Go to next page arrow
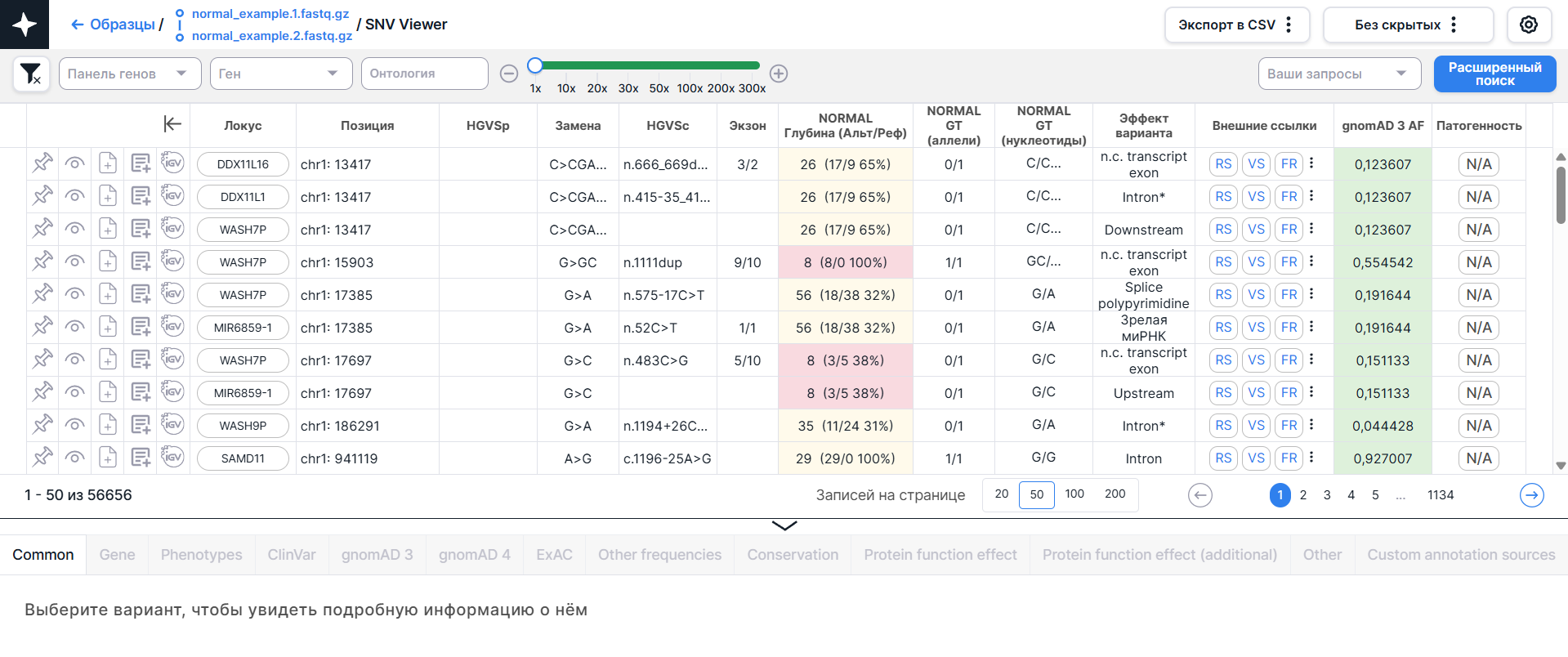This screenshot has height=657, width=1568. click(x=1532, y=495)
